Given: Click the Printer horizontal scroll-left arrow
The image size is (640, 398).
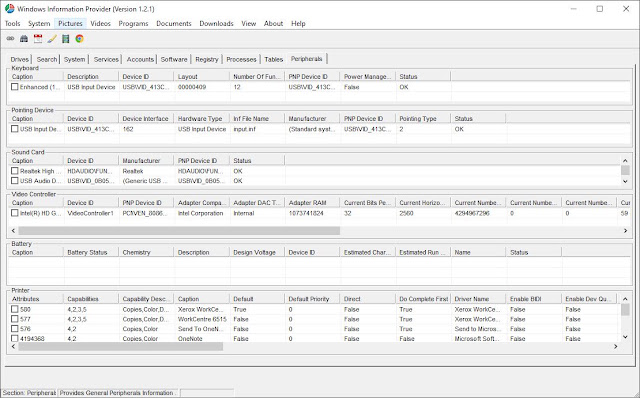Looking at the screenshot, I should (x=13, y=346).
